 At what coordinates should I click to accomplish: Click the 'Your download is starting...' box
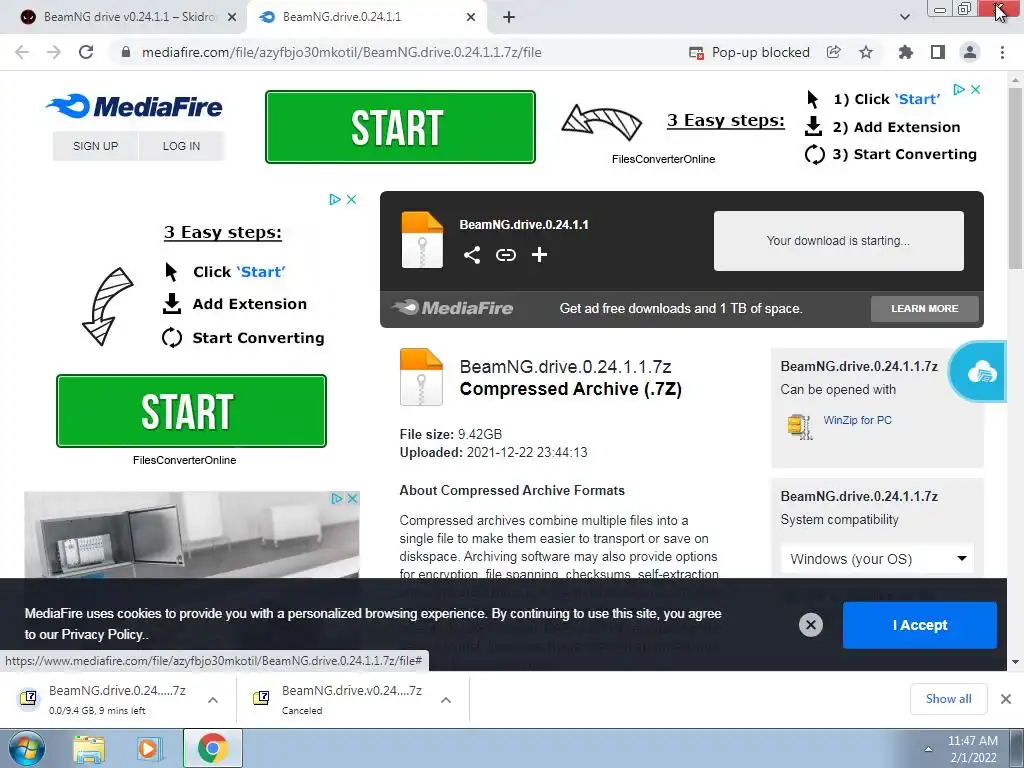click(839, 240)
